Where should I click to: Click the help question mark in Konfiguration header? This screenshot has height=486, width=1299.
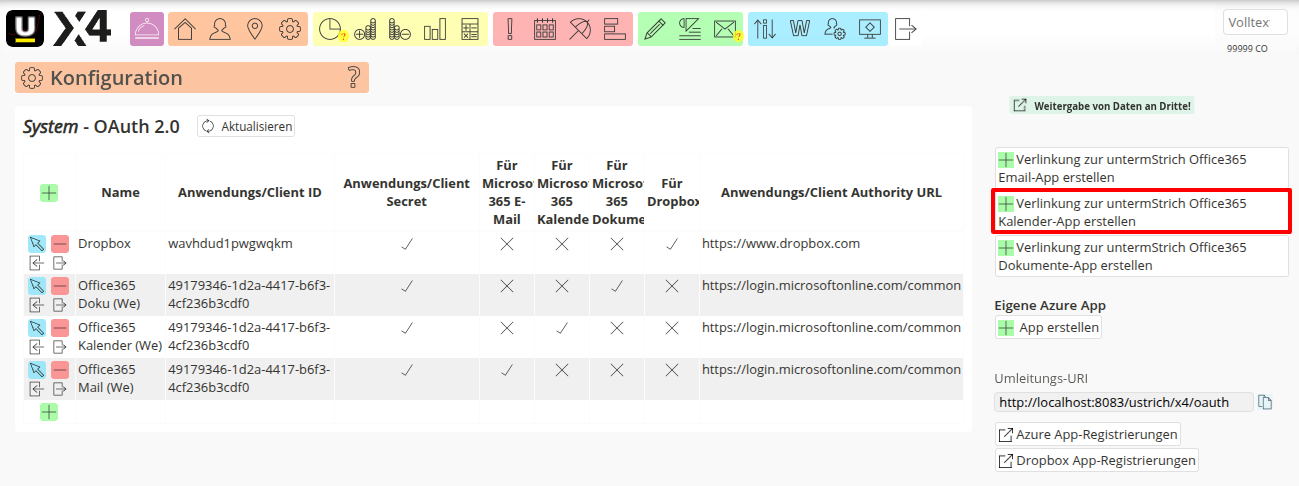(352, 78)
